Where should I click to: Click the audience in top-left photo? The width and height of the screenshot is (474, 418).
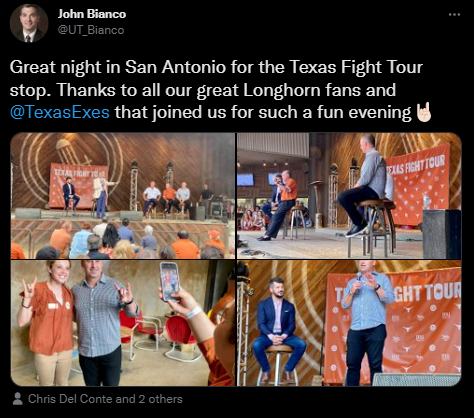point(120,240)
